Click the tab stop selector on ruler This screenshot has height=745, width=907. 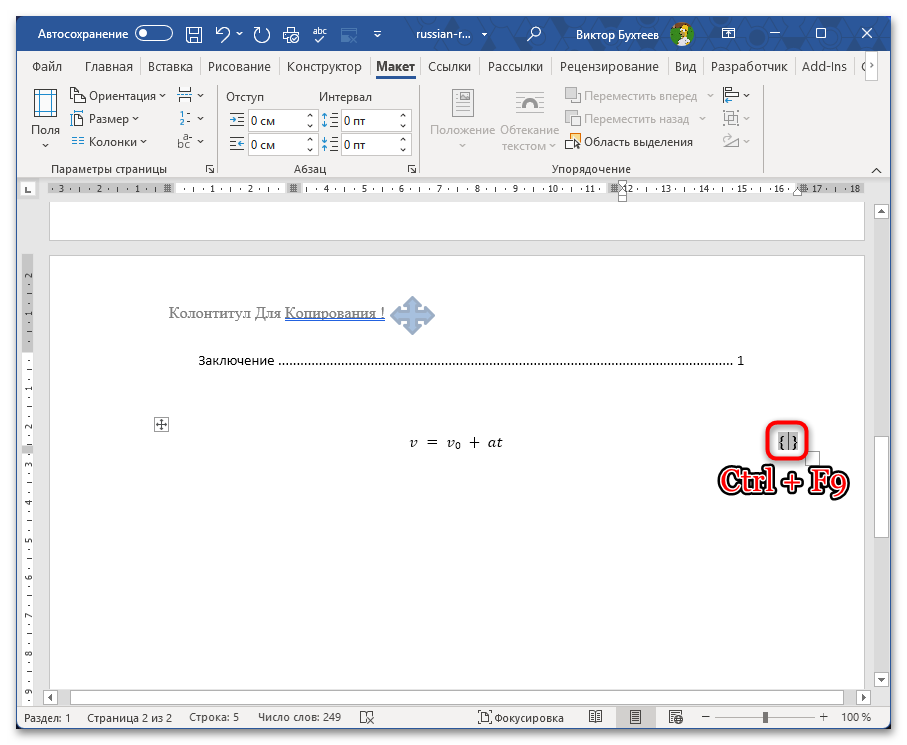coord(28,189)
